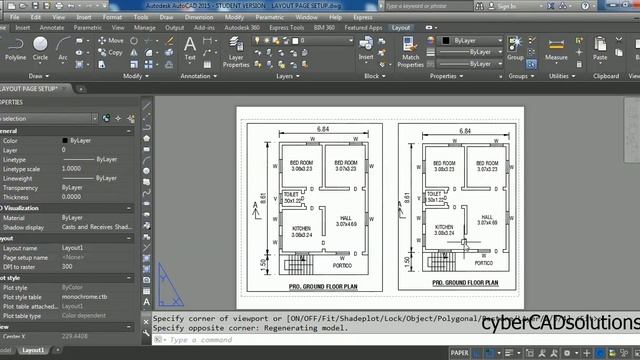640x360 pixels.
Task: Expand the Utilities panel flyout
Action: [562, 76]
